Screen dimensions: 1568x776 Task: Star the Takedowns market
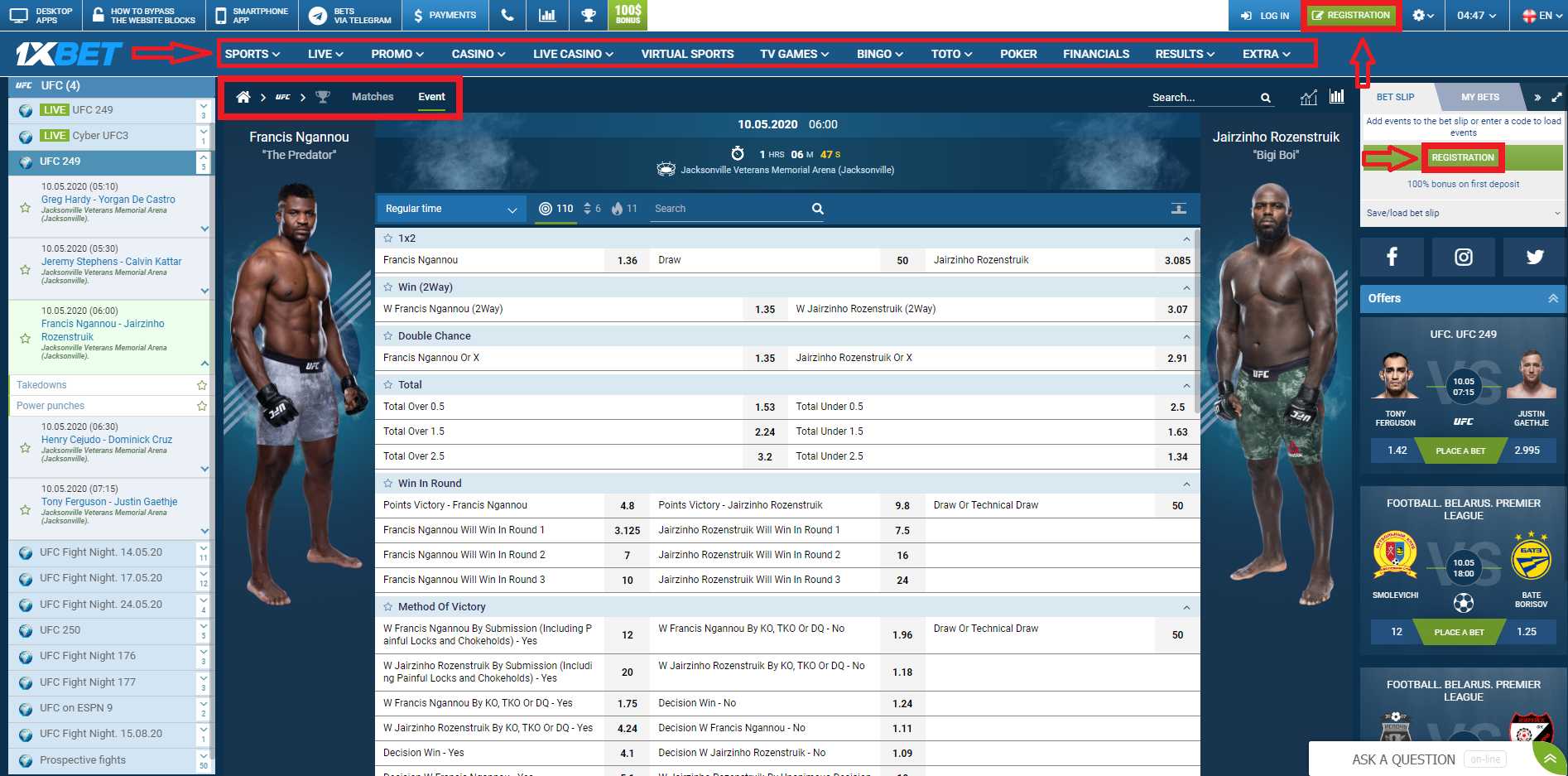pos(201,385)
